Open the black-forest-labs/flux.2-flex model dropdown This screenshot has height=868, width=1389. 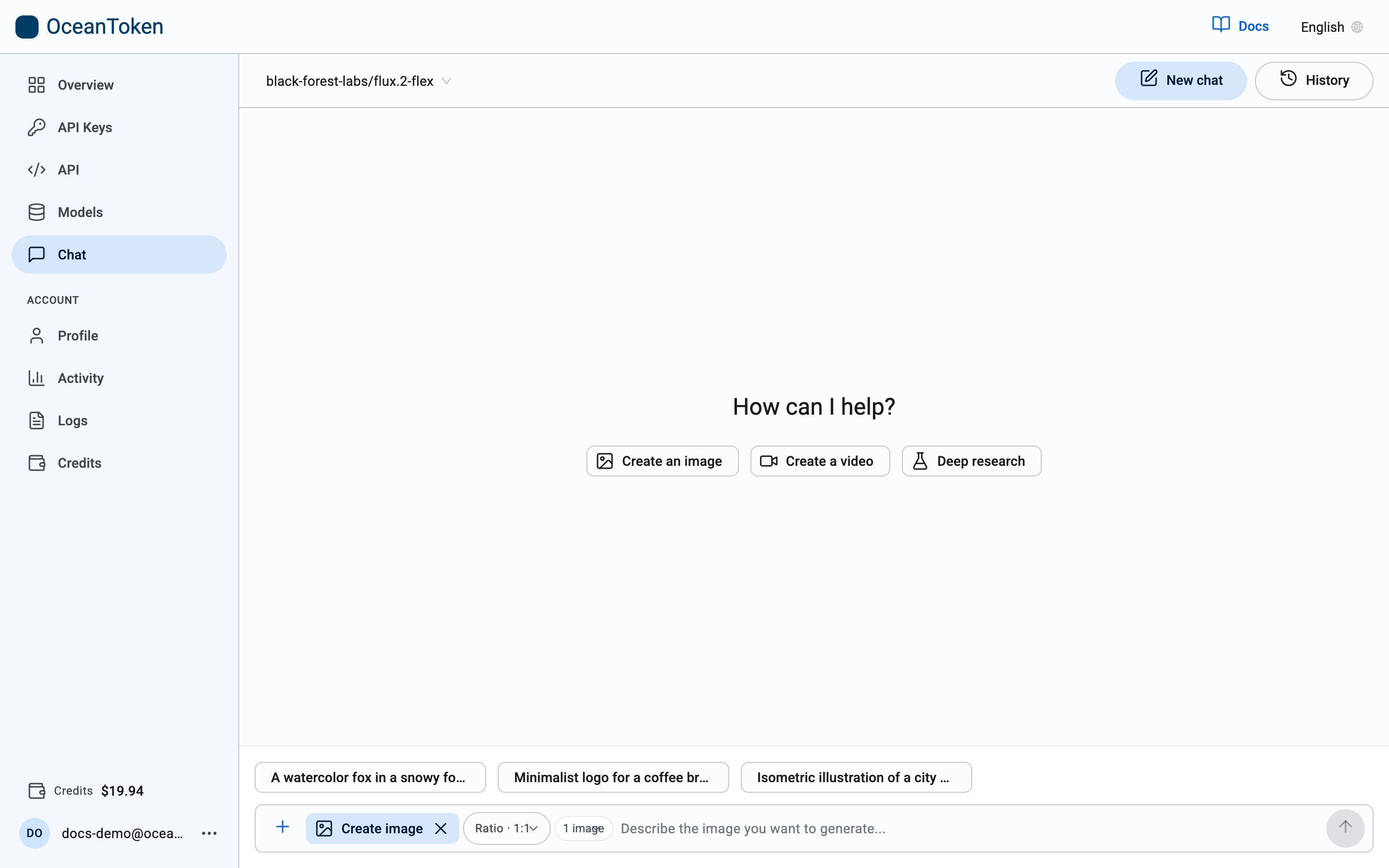(x=359, y=81)
